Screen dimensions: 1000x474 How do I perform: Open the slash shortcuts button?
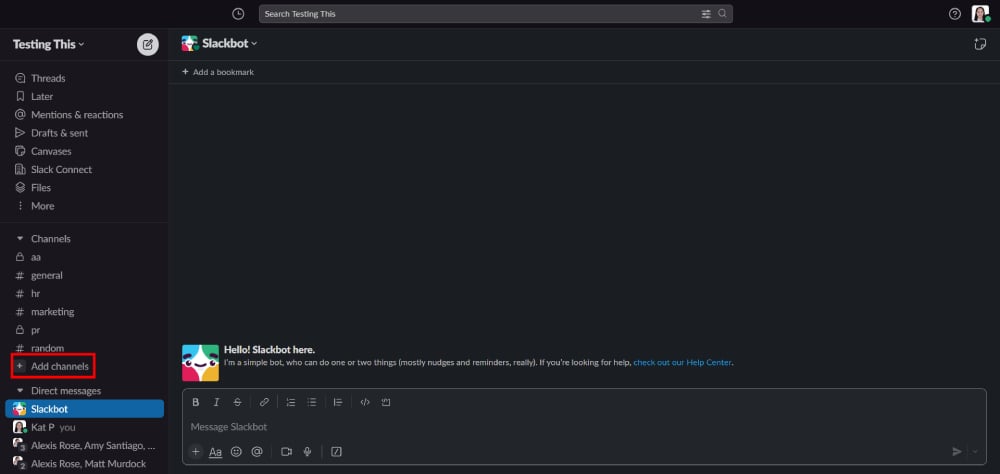[337, 452]
